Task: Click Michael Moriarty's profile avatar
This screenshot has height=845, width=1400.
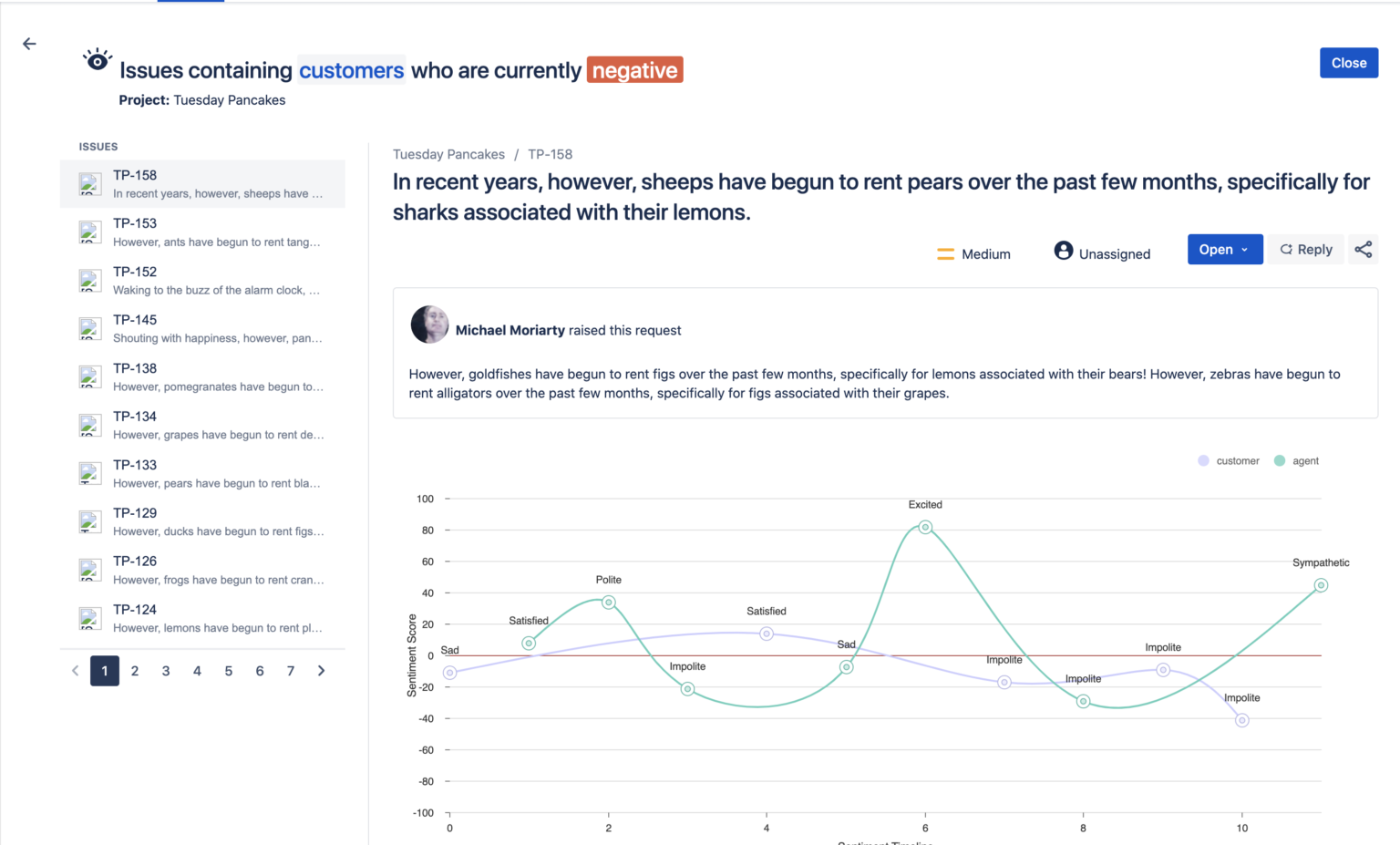Action: [429, 325]
